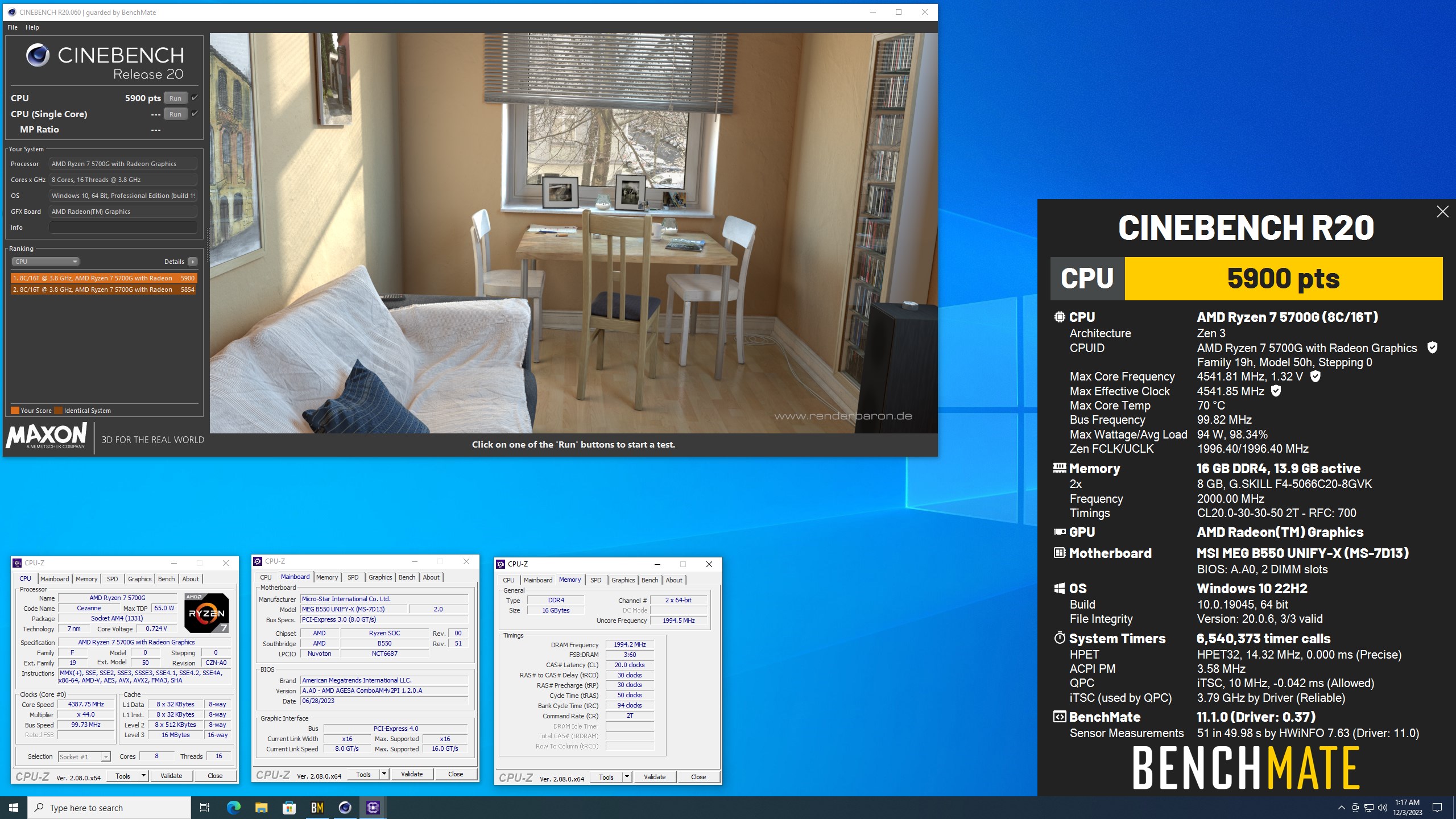
Task: Click the CPU-Z title icon in CPU tab window
Action: 17,563
